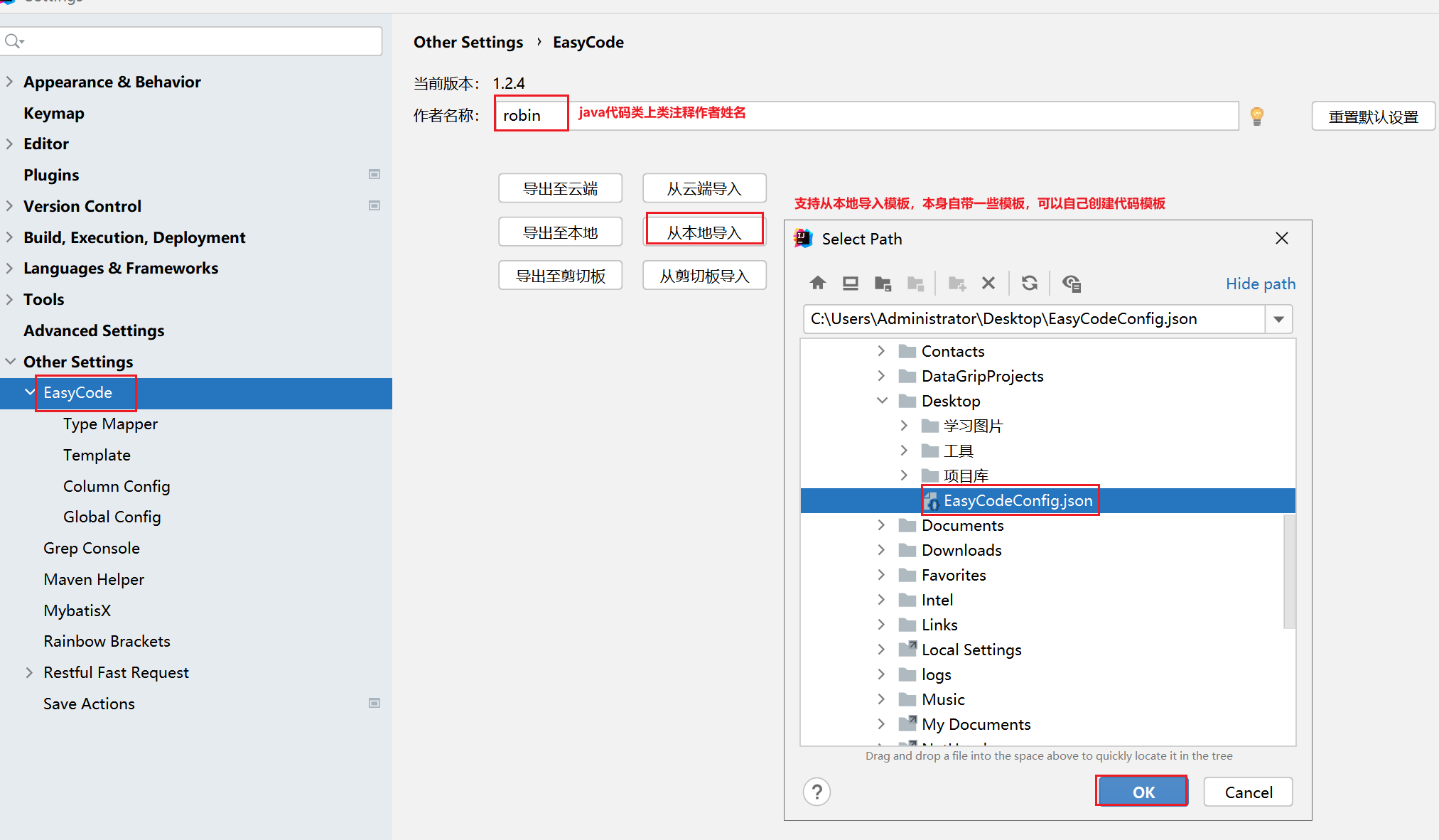Viewport: 1439px width, 840px height.
Task: Open the Template settings page
Action: [97, 455]
